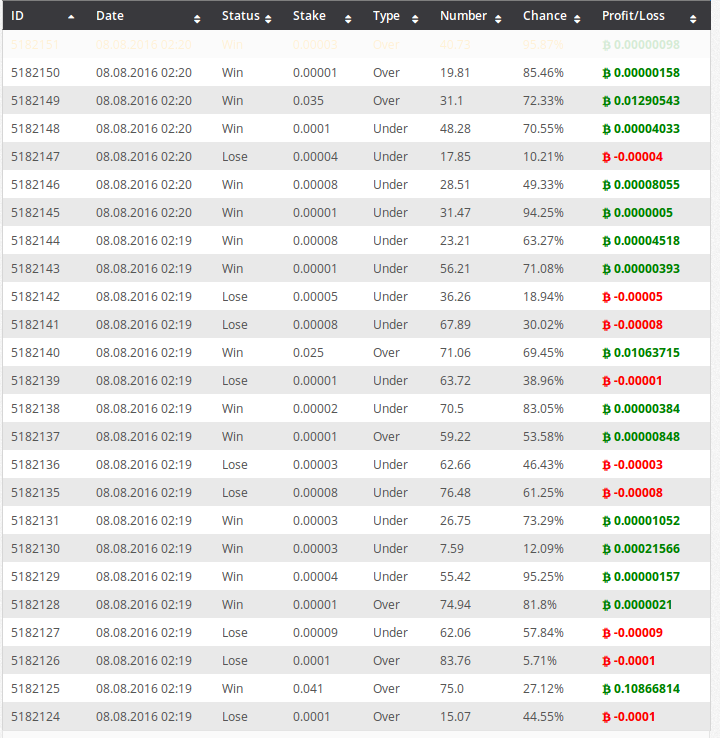Select bet ID 5182144

pos(35,241)
